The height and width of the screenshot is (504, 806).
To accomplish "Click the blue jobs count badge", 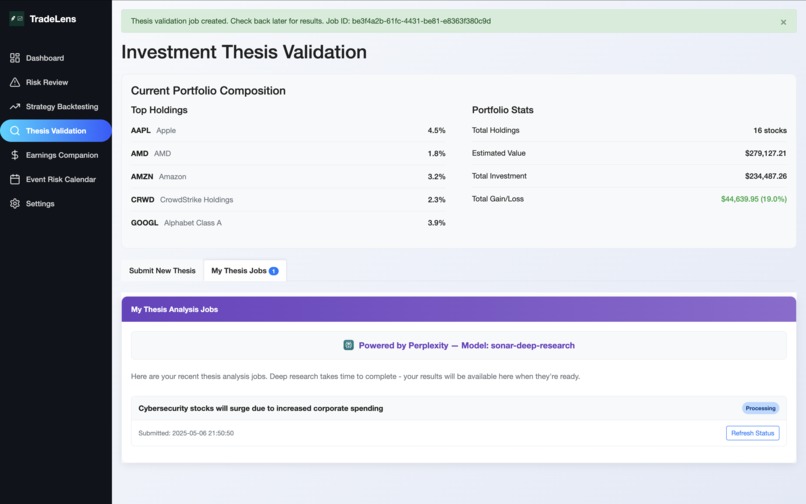I will pyautogui.click(x=274, y=271).
